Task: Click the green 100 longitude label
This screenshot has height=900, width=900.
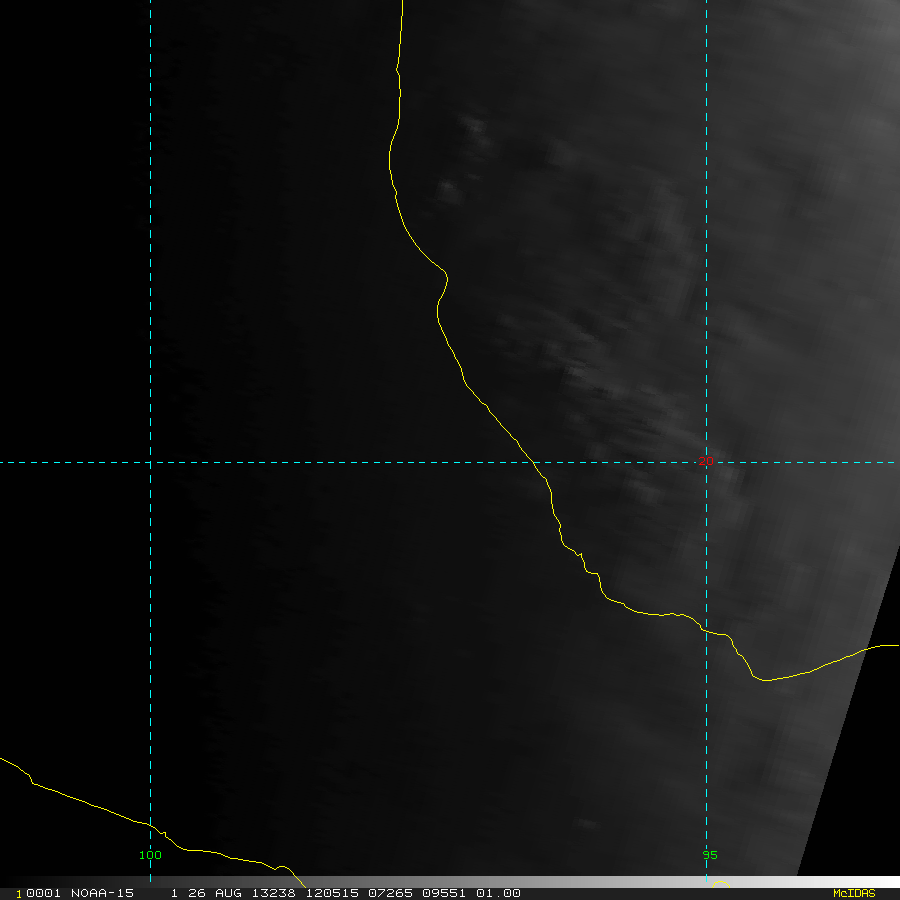Action: coord(150,855)
